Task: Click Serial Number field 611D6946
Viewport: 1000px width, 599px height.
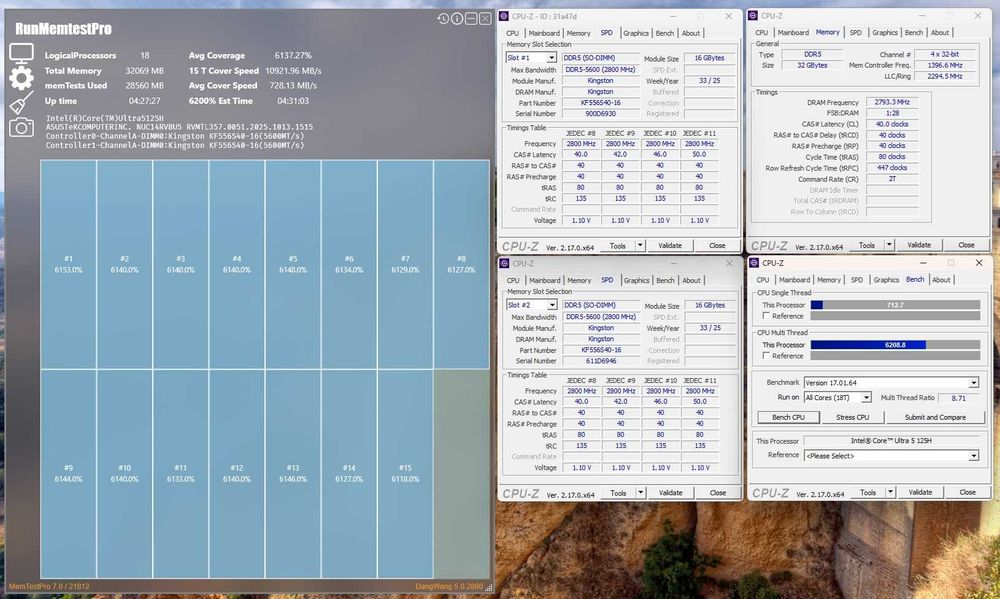Action: tap(601, 361)
